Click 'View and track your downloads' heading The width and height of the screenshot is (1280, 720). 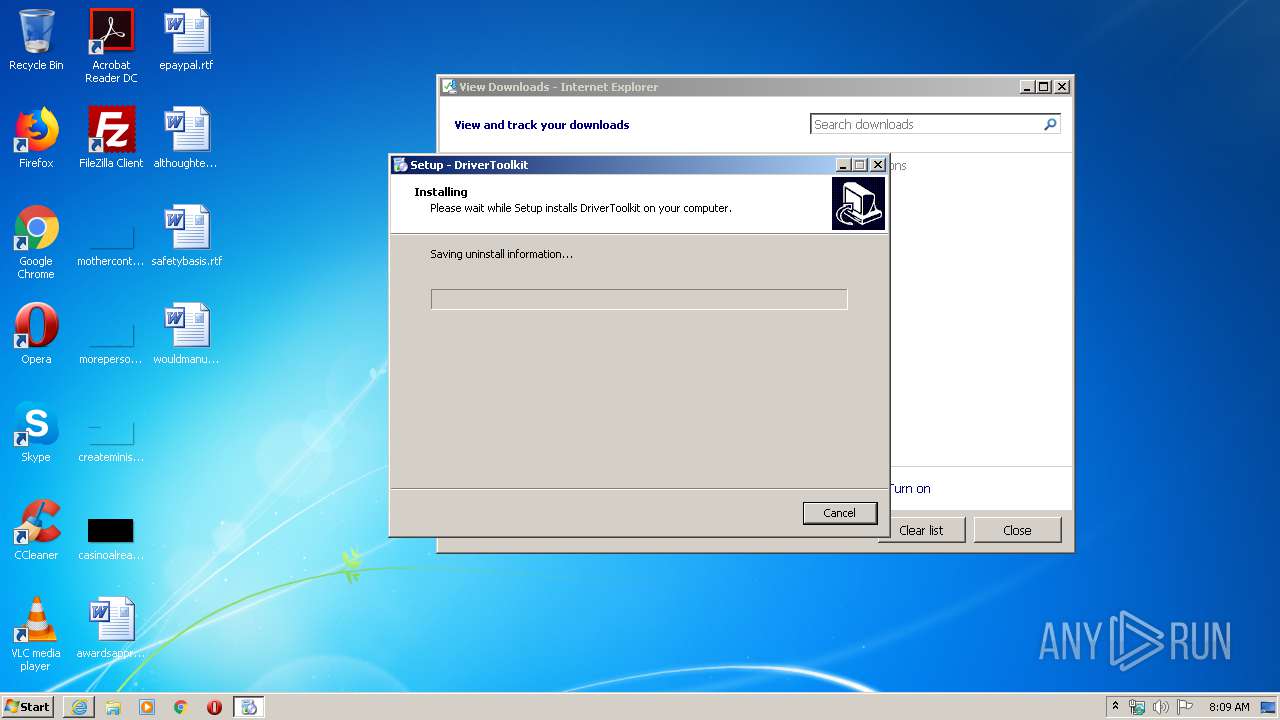[x=542, y=125]
